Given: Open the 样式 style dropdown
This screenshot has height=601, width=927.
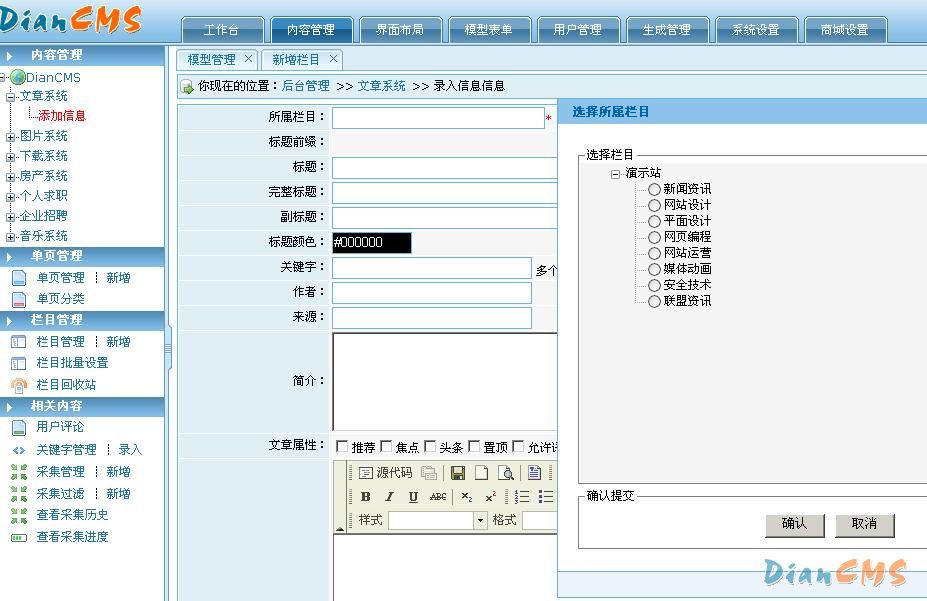Looking at the screenshot, I should coord(480,521).
